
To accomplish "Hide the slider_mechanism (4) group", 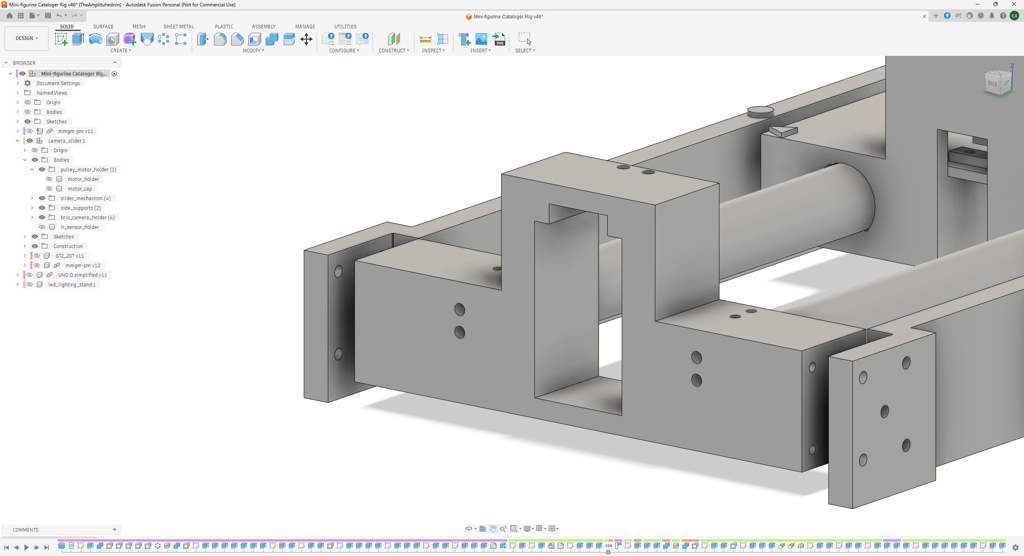I will pos(42,198).
